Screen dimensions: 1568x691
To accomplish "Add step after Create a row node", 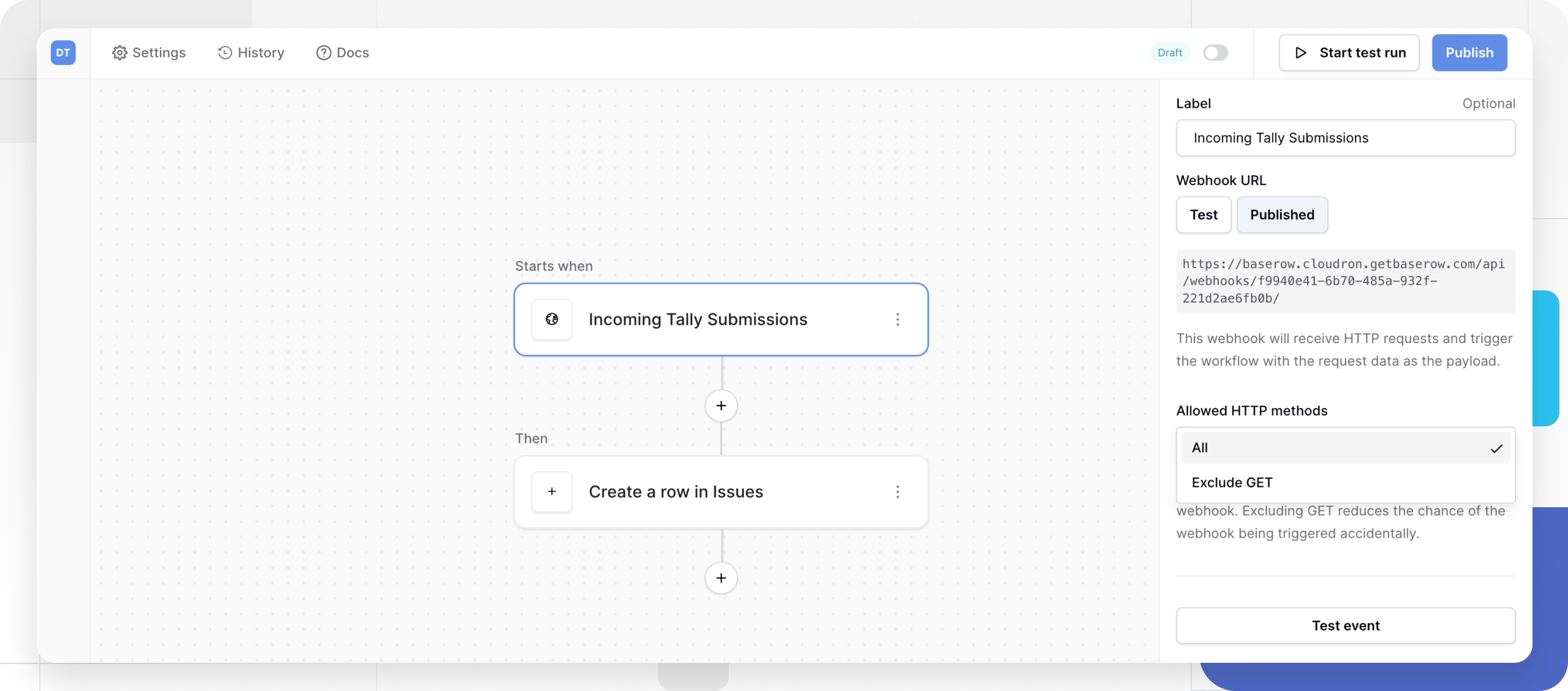I will (721, 578).
